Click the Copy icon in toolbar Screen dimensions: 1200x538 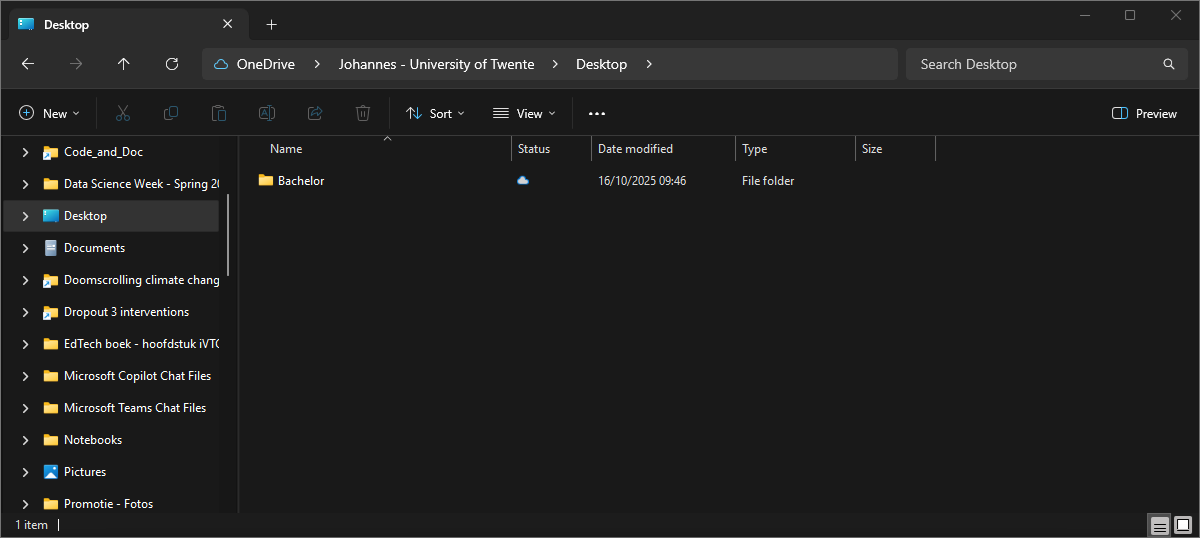tap(171, 114)
